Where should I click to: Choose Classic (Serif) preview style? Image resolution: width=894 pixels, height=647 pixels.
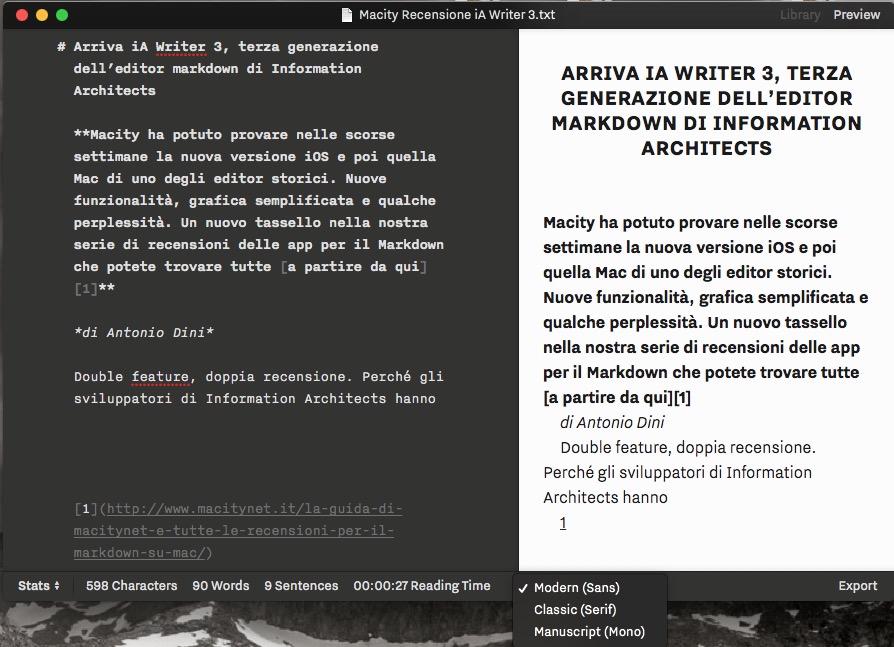tap(575, 609)
